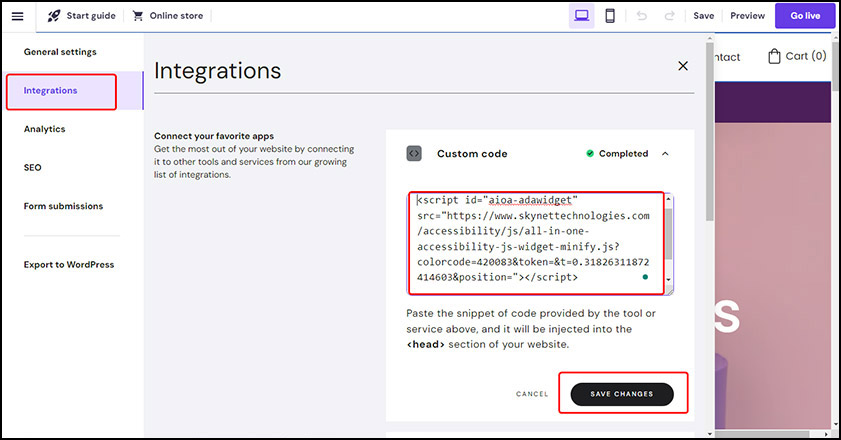Click Export to WordPress
The image size is (841, 440).
point(69,265)
